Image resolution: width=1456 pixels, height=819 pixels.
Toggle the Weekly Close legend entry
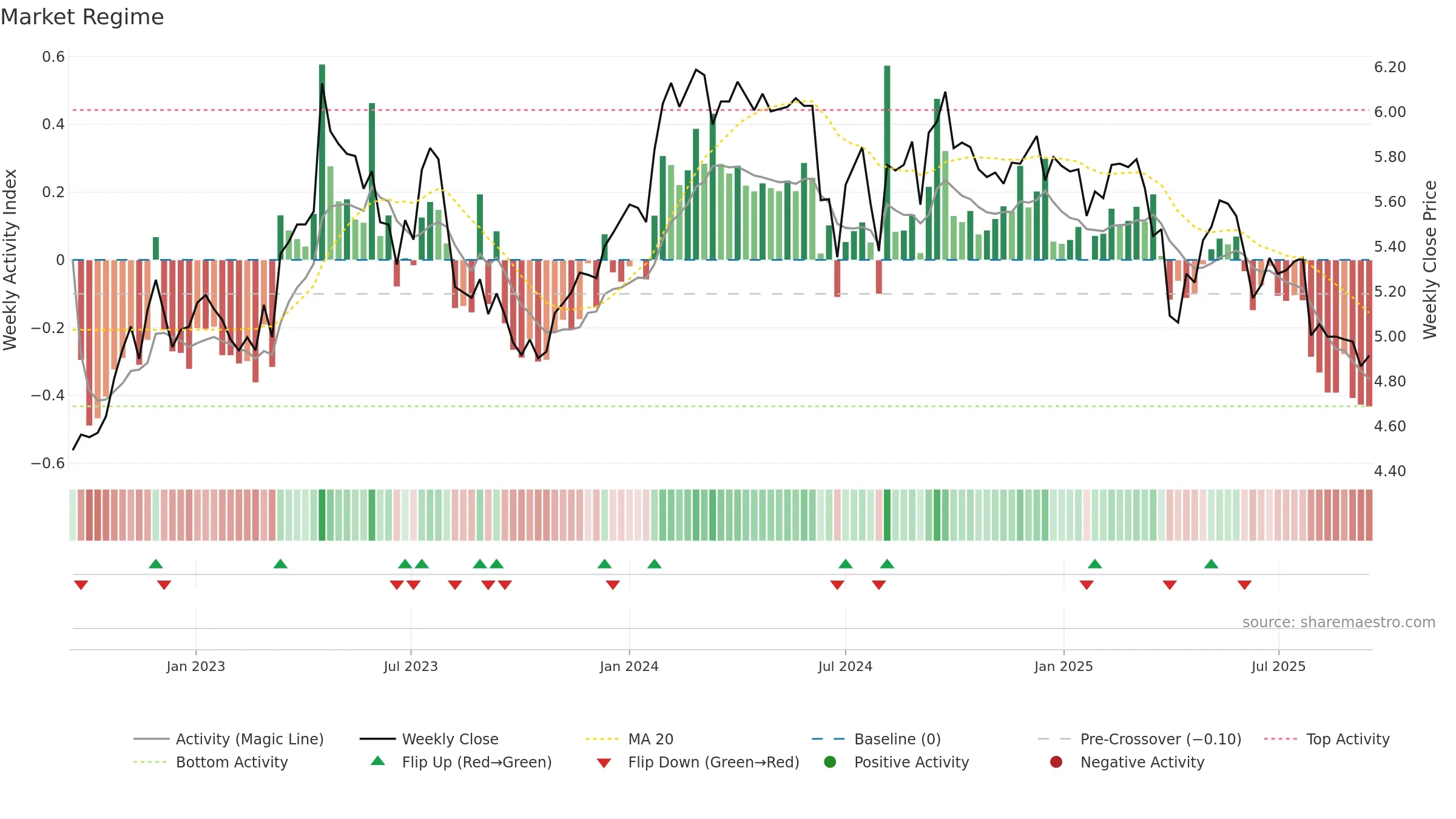[x=429, y=739]
